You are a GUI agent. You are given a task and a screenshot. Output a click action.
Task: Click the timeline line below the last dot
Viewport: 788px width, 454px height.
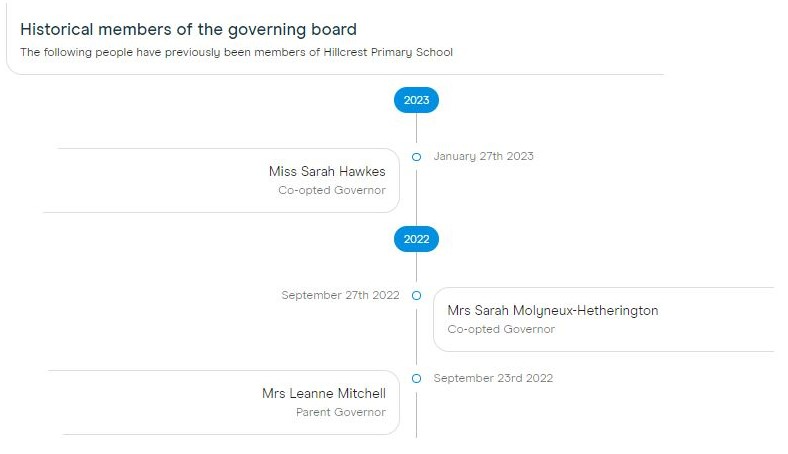coord(416,415)
